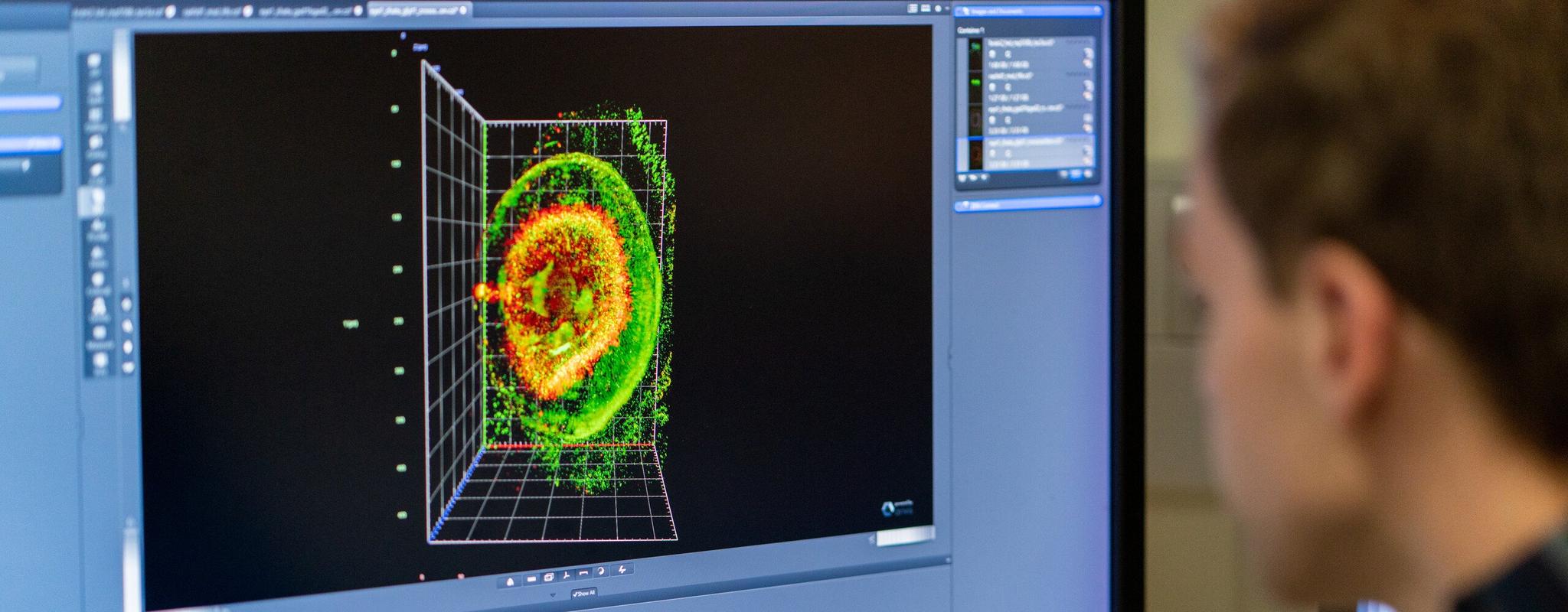Screen dimensions: 1568x612
Task: Click the info icon of the third document row
Action: coord(991,120)
